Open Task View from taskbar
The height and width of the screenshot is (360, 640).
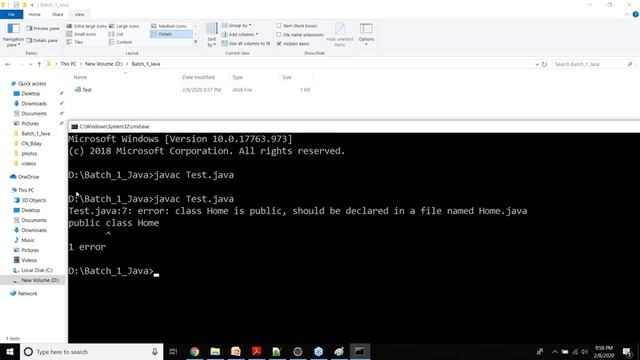click(173, 351)
